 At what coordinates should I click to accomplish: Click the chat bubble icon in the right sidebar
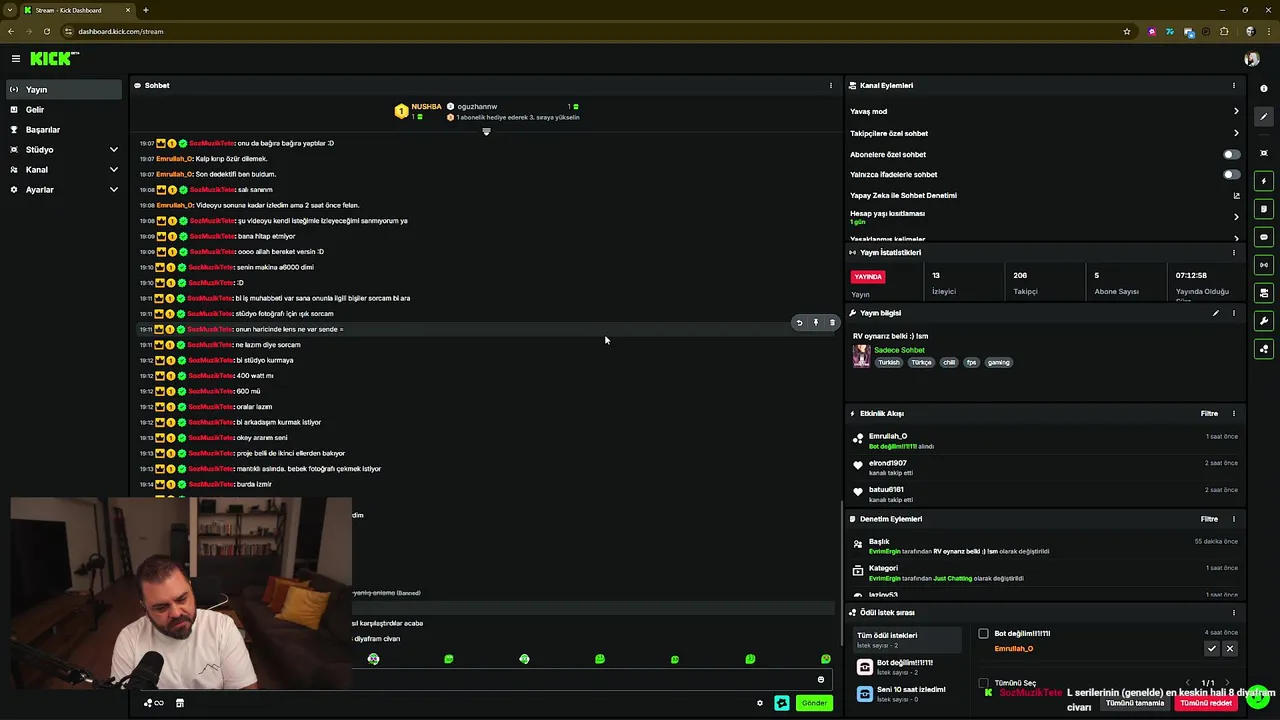click(1264, 237)
